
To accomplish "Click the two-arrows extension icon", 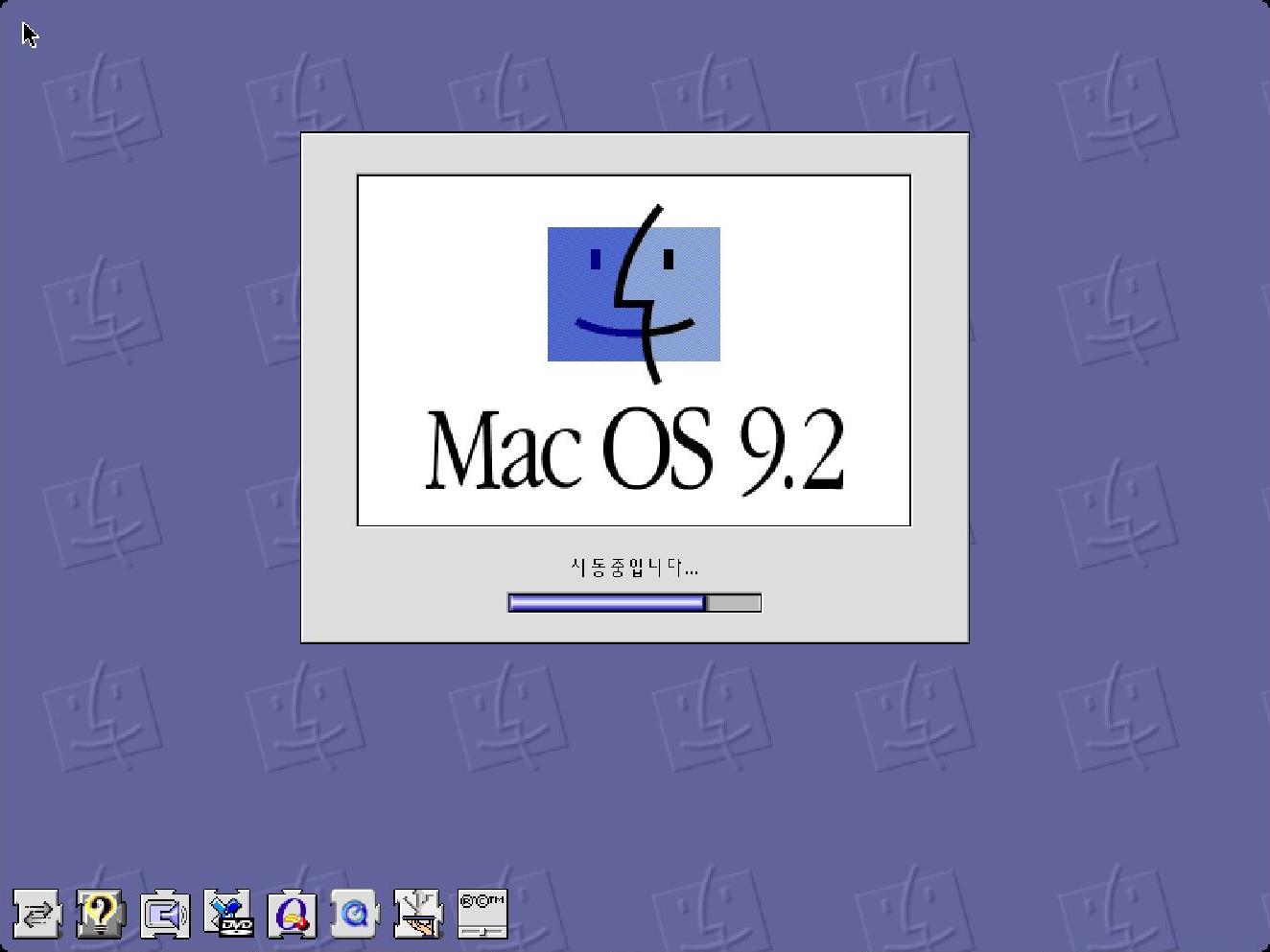I will pyautogui.click(x=37, y=914).
